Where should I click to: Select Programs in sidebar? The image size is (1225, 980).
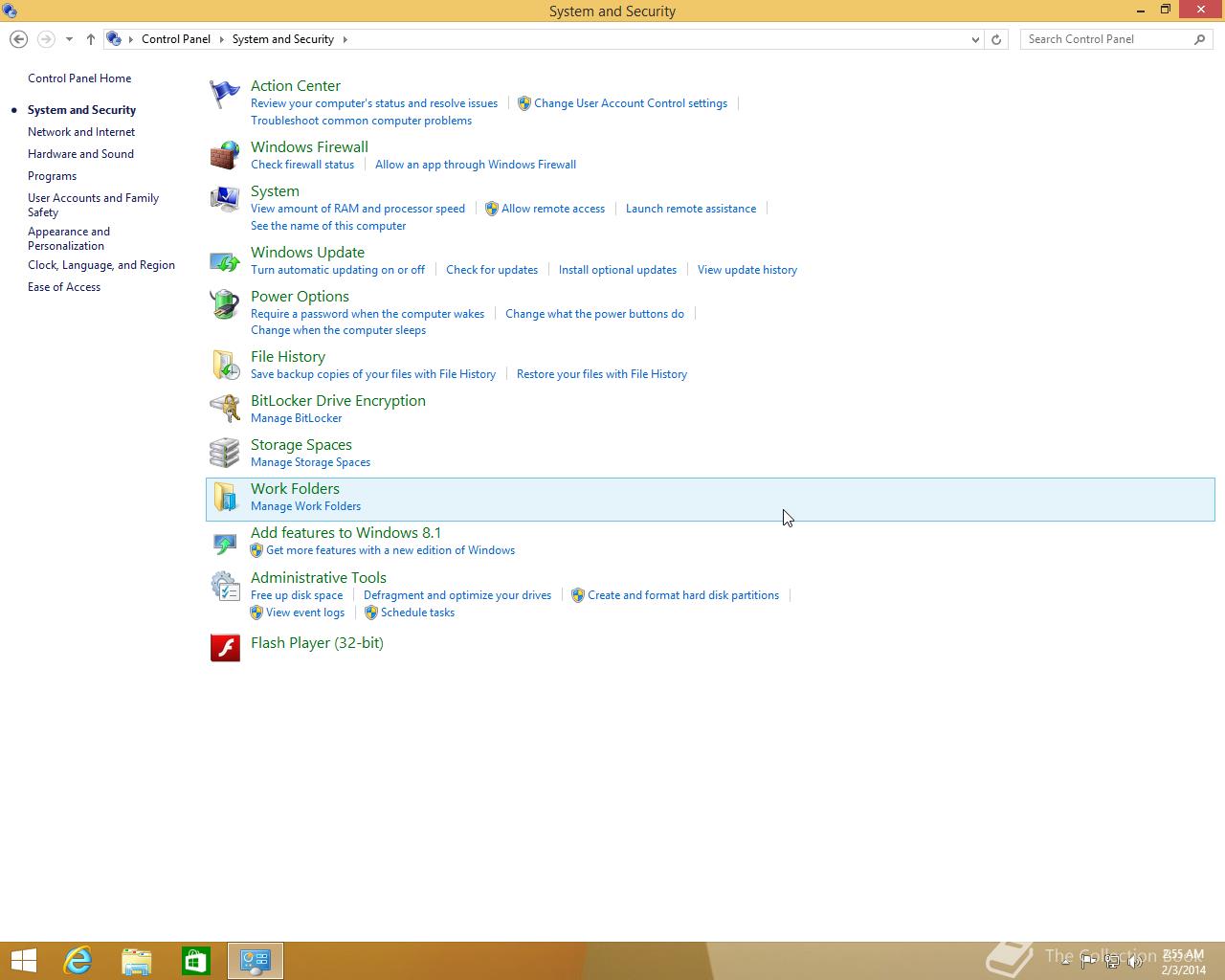[x=52, y=176]
